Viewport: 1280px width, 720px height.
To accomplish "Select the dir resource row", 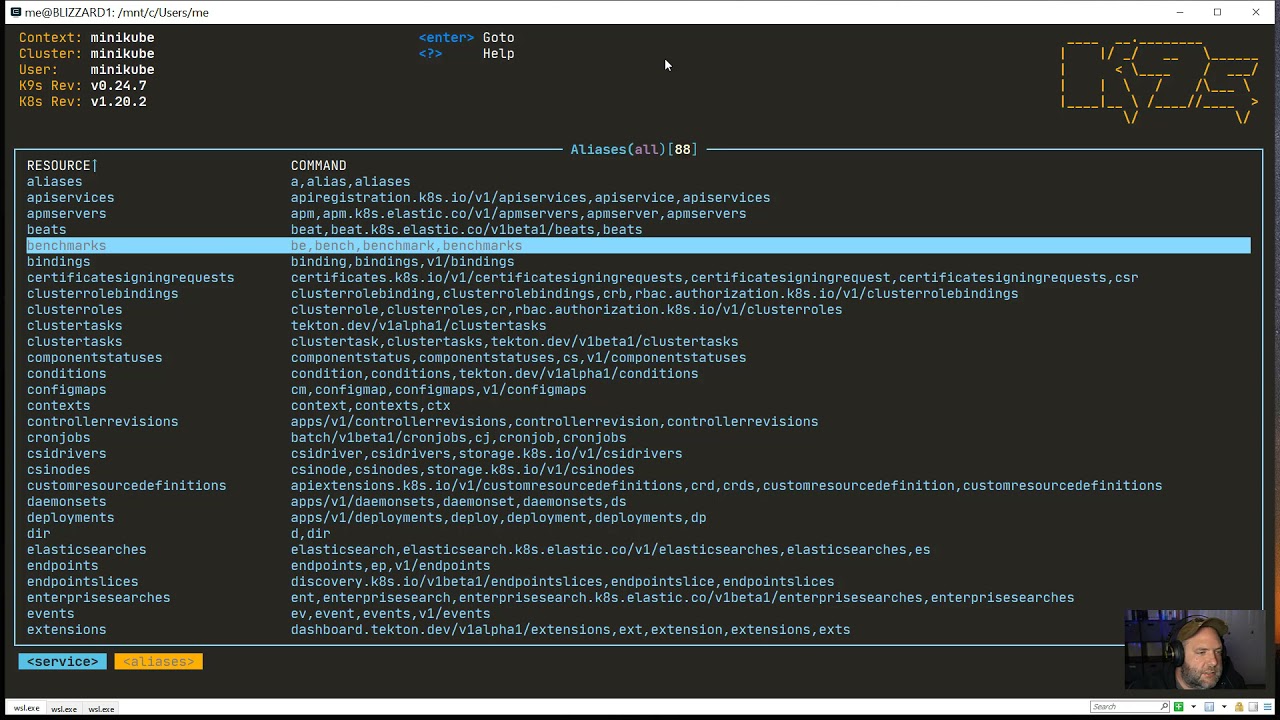I will point(638,533).
